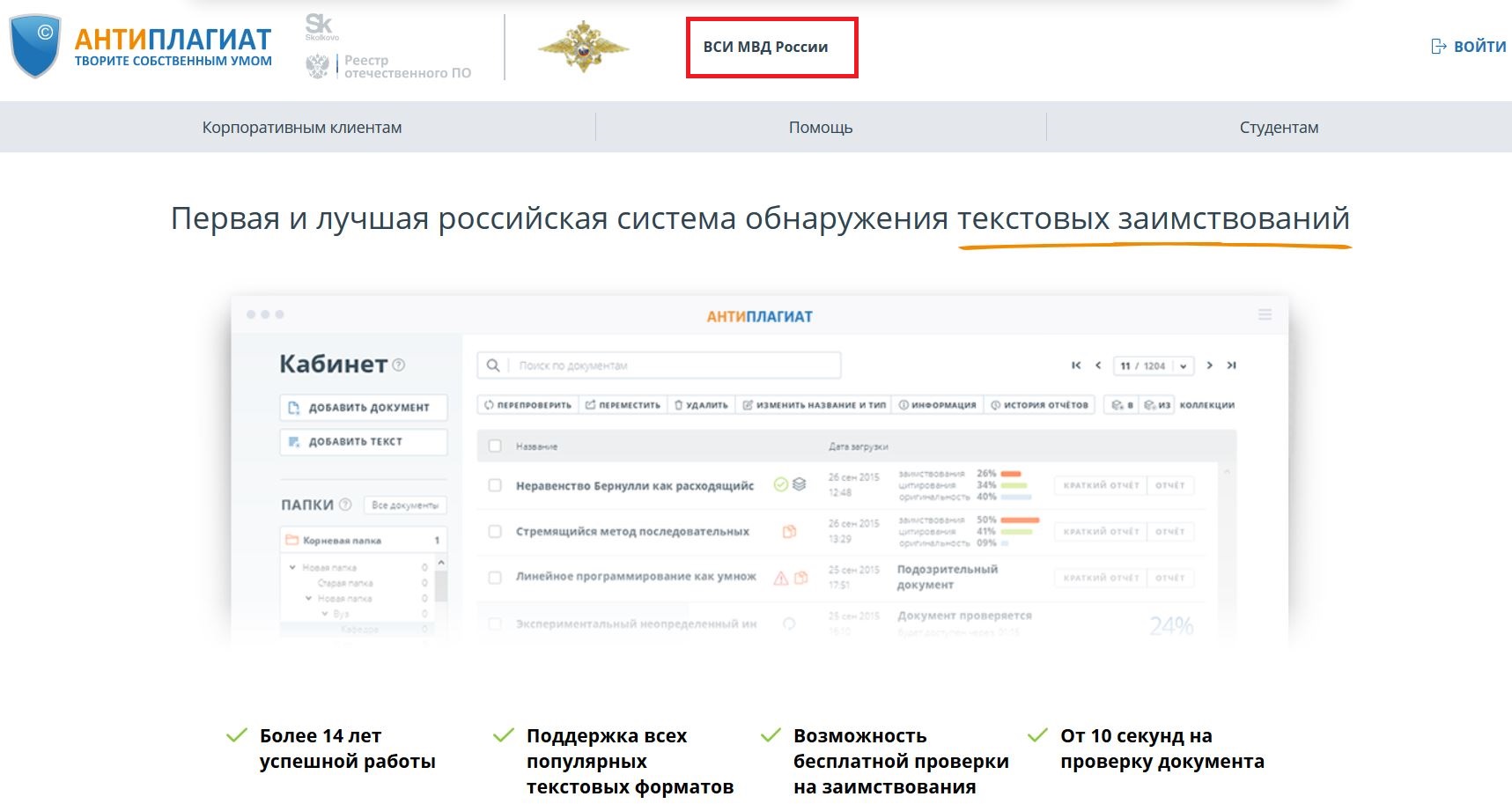Go to the next documents page
Screen dimensions: 1512x804
pyautogui.click(x=1210, y=365)
